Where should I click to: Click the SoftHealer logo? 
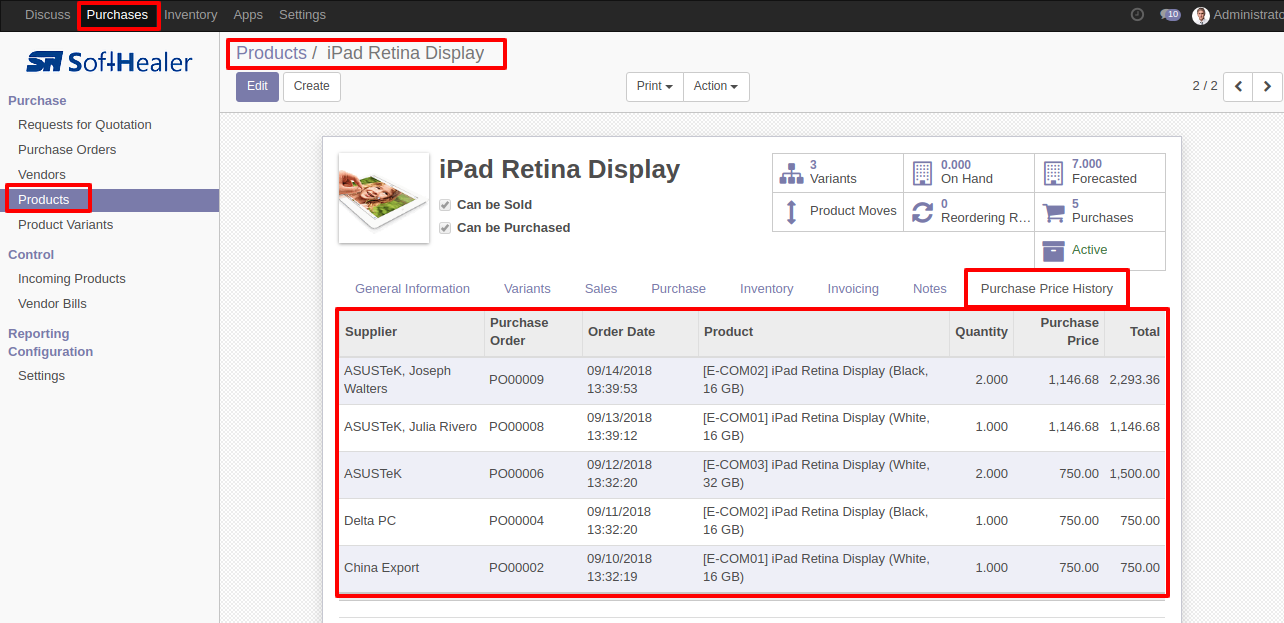(x=109, y=62)
